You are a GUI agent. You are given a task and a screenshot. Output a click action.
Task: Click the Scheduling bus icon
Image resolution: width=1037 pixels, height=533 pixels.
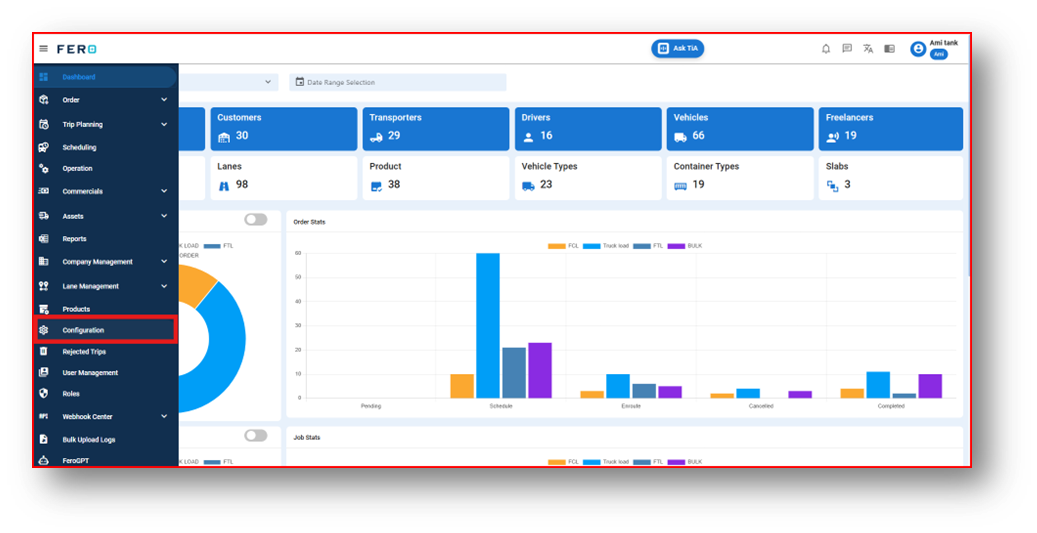[44, 147]
